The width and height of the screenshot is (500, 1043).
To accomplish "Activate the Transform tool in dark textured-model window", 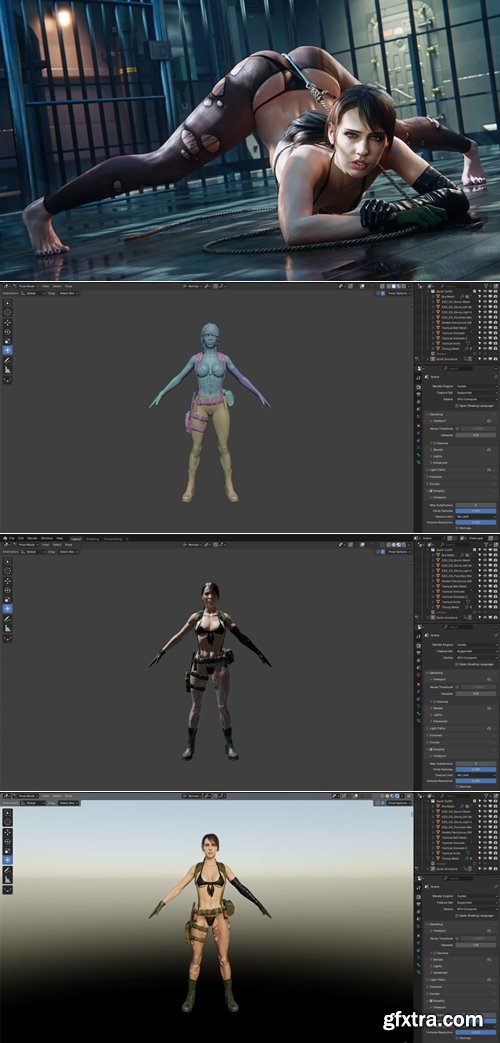I will point(8,609).
